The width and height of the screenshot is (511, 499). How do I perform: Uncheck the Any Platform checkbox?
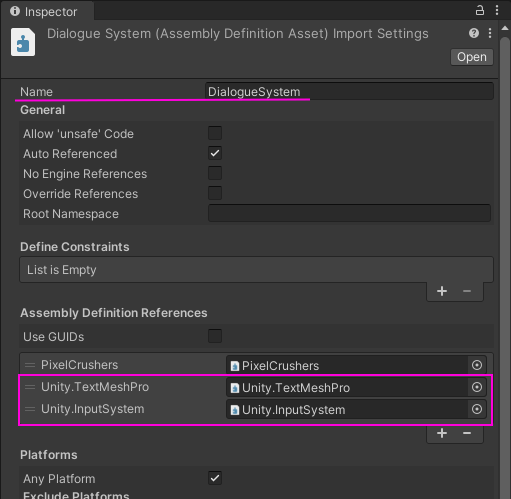215,478
